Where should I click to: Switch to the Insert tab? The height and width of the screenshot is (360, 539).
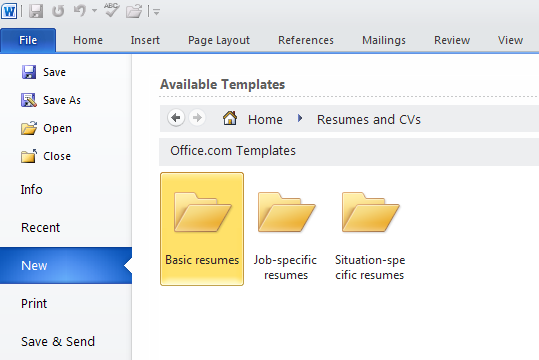(x=145, y=40)
